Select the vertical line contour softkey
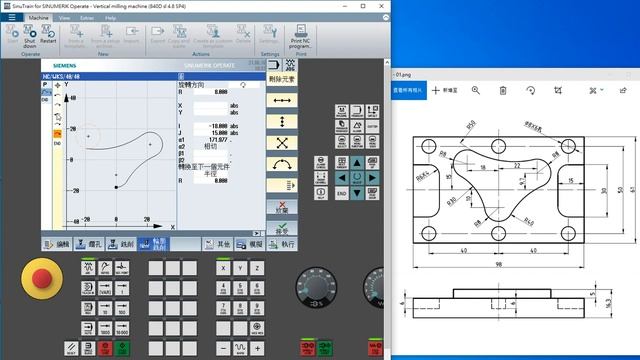This screenshot has height=360, width=640. pos(282,122)
